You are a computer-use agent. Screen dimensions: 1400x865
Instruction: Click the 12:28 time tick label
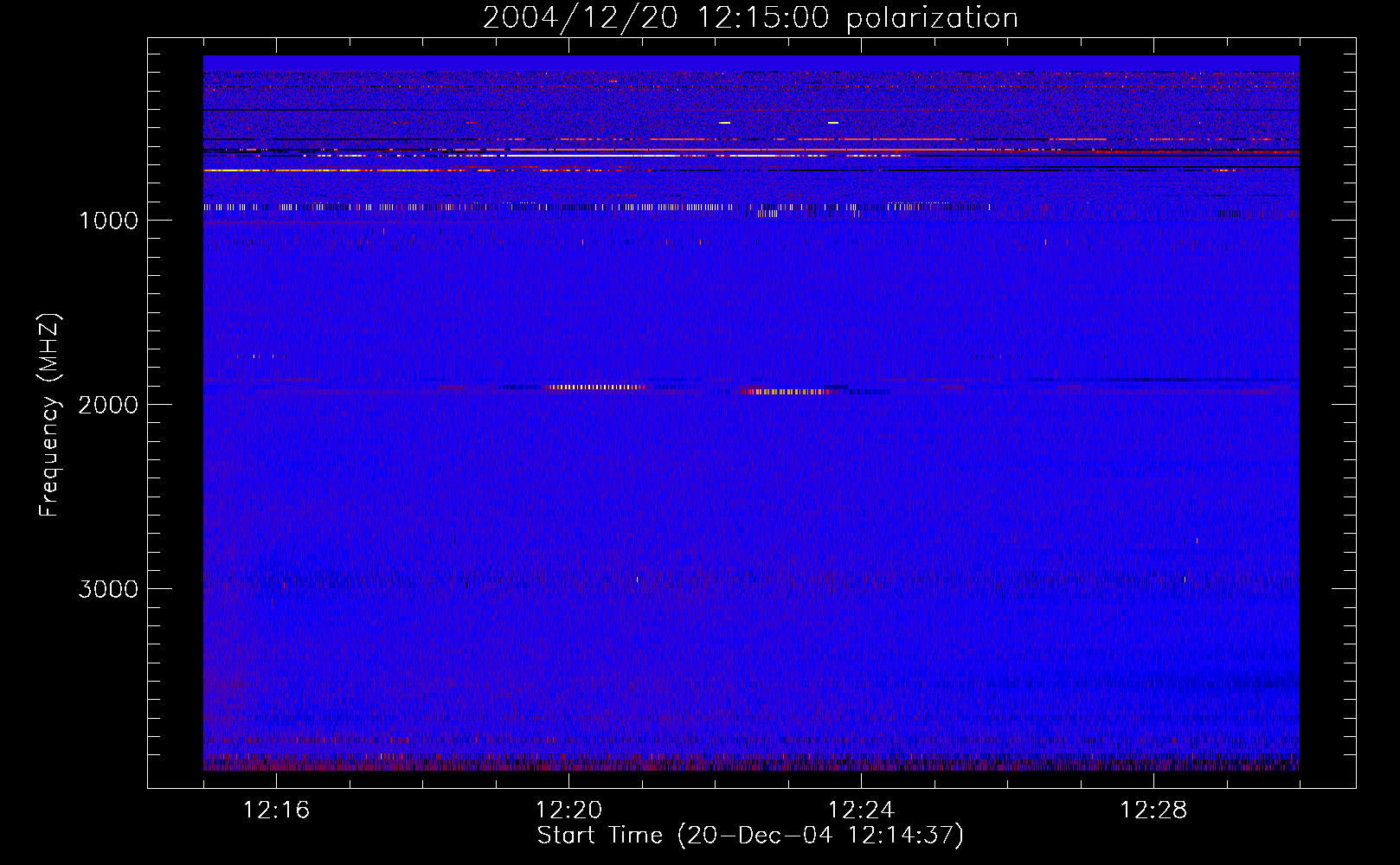[1153, 811]
